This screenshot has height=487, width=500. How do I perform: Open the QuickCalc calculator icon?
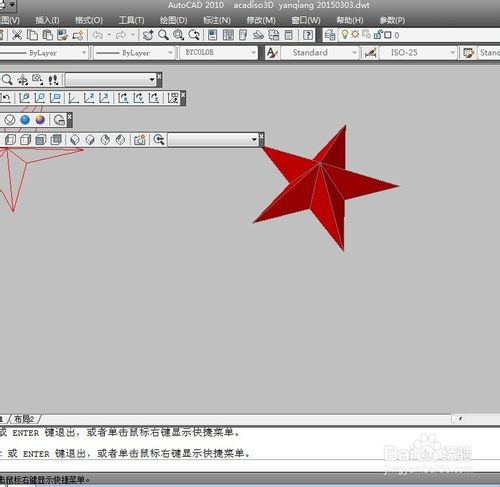[x=289, y=35]
